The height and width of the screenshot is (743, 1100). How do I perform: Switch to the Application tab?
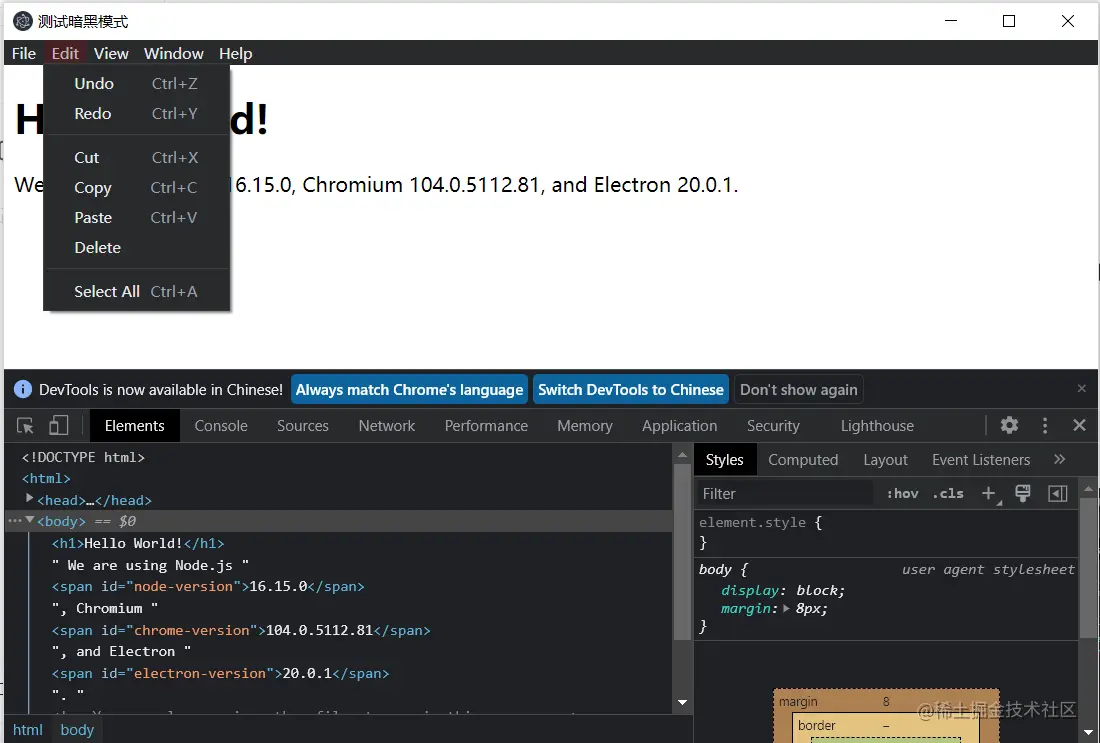(x=679, y=426)
